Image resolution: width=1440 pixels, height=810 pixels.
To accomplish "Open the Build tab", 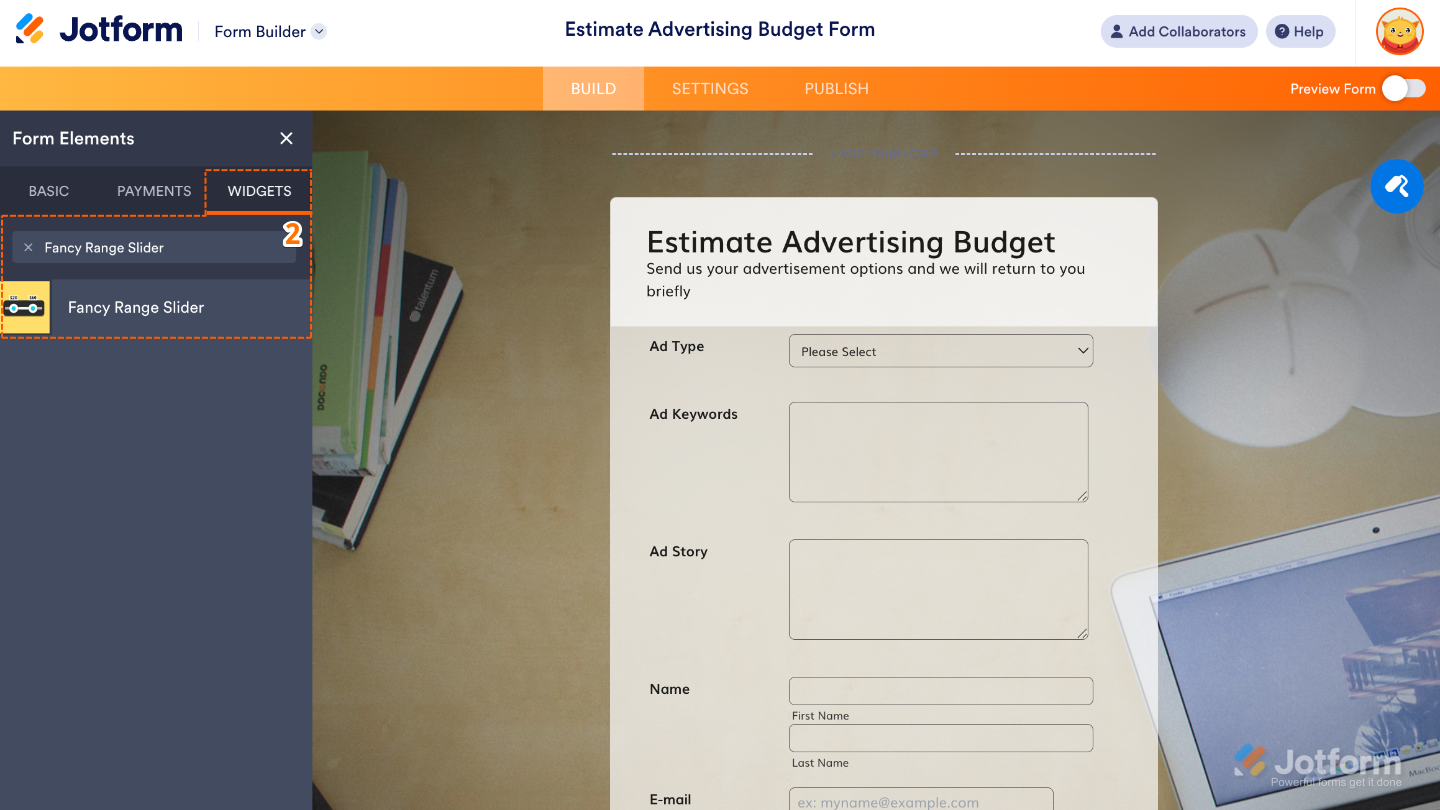I will click(593, 89).
